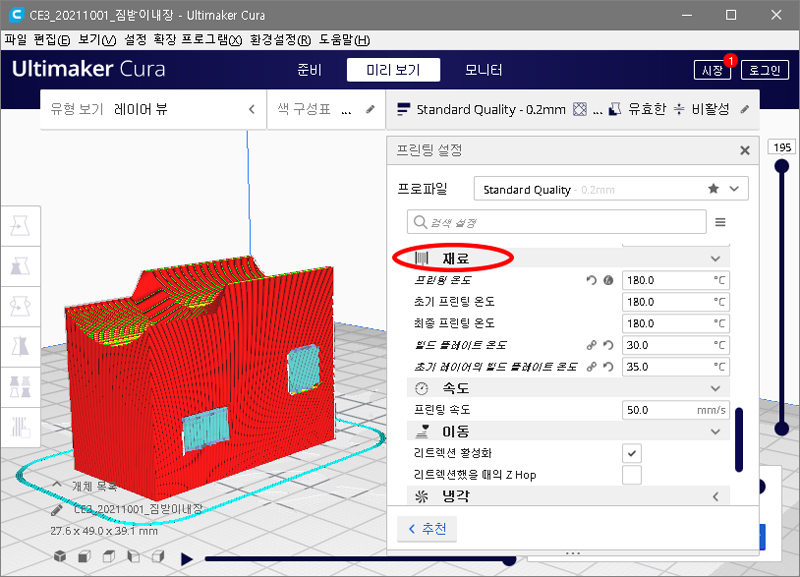Open settings visibility hamburger menu
The height and width of the screenshot is (577, 800).
pos(720,222)
